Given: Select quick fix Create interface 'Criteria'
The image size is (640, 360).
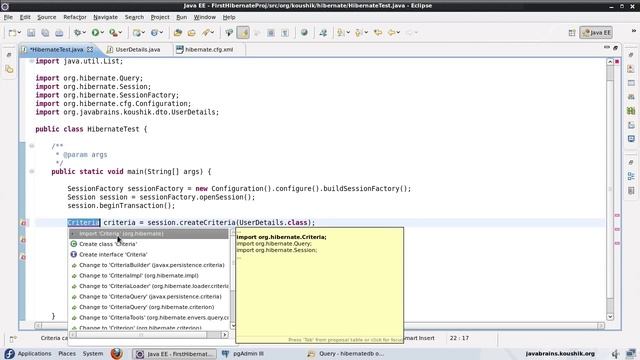Looking at the screenshot, I should coord(149,254).
